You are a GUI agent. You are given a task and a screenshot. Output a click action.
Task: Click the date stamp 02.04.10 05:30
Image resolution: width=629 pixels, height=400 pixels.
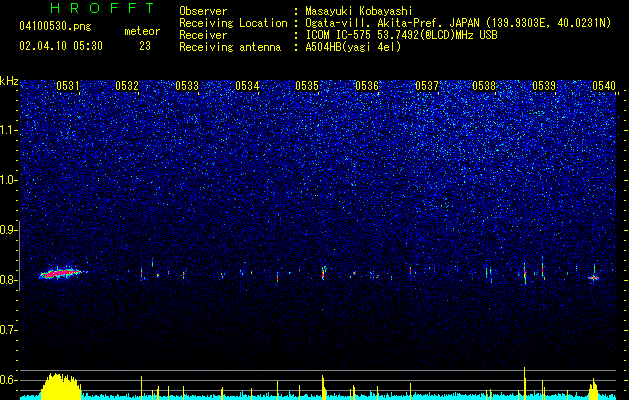tap(61, 46)
